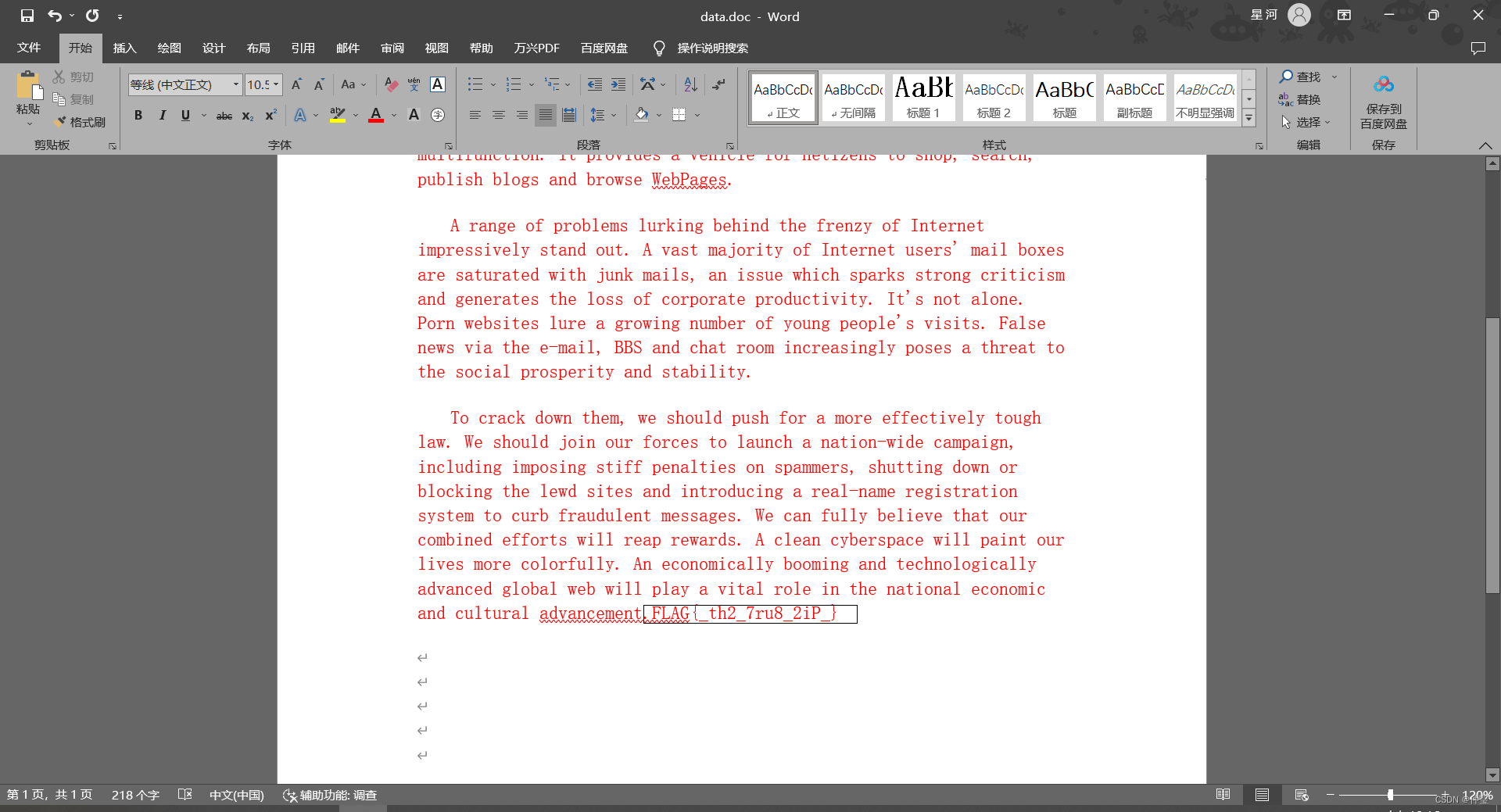
Task: Toggle Bold formatting
Action: tap(138, 115)
